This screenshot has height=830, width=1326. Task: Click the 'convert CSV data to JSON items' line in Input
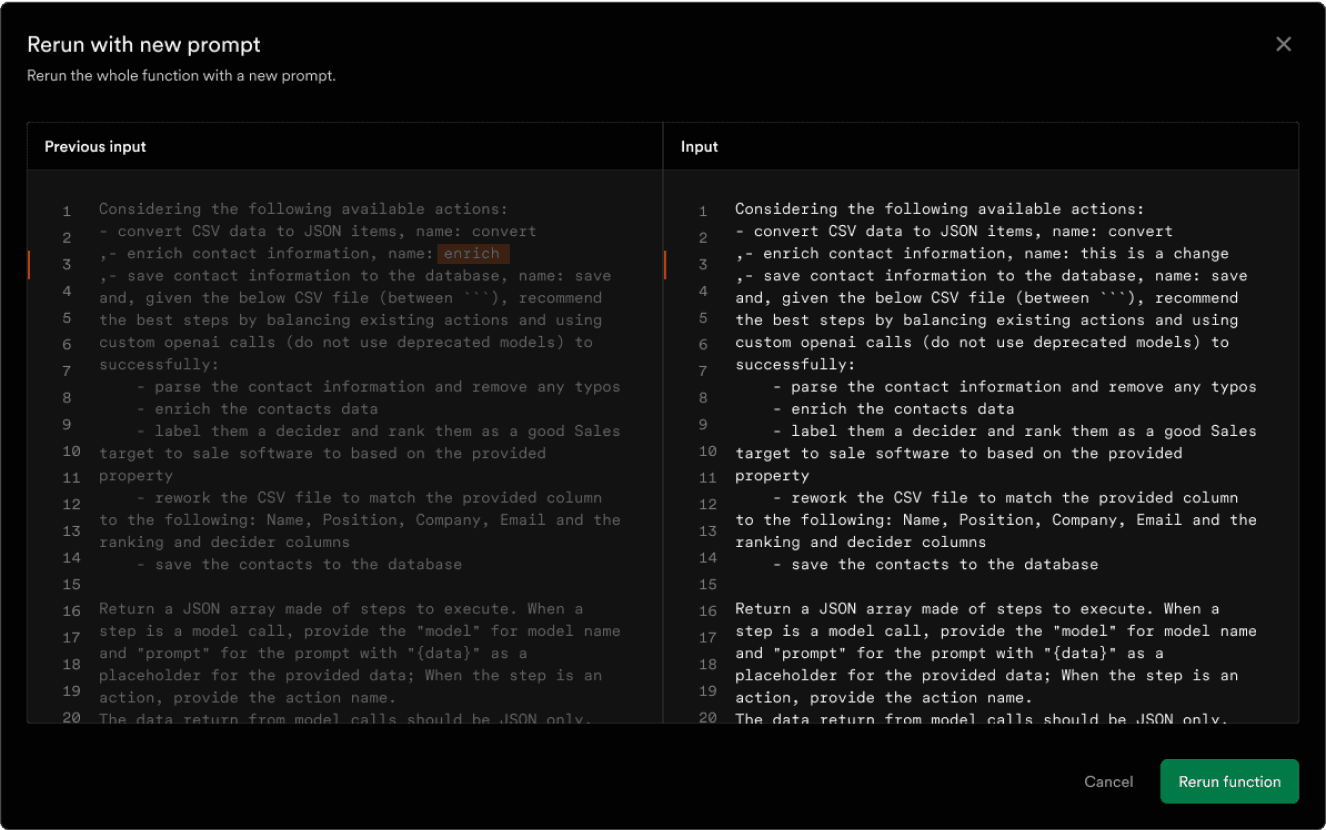click(953, 231)
